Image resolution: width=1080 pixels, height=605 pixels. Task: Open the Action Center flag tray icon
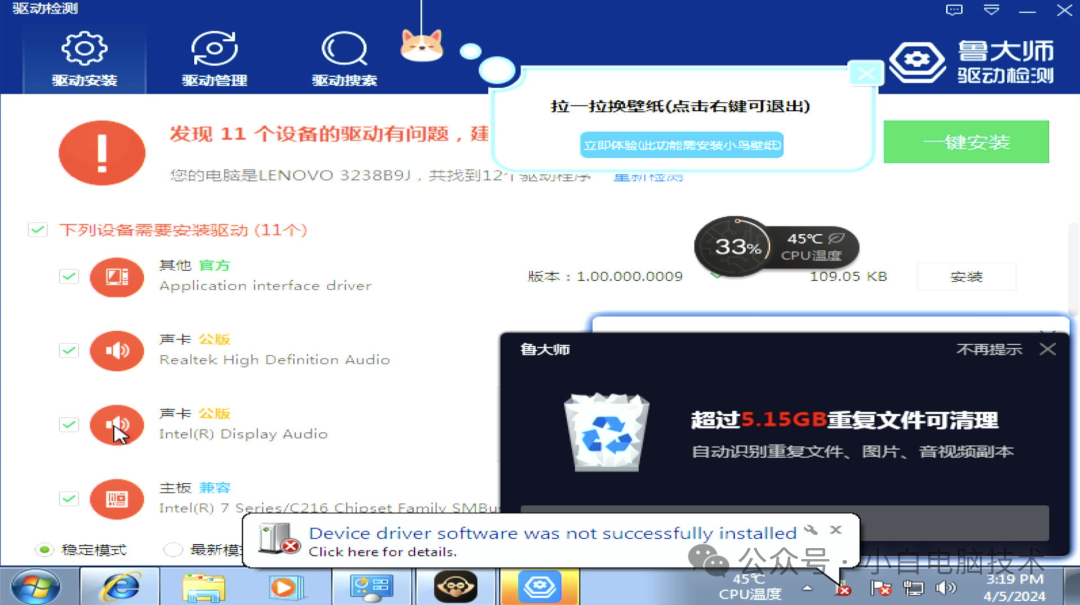[880, 588]
